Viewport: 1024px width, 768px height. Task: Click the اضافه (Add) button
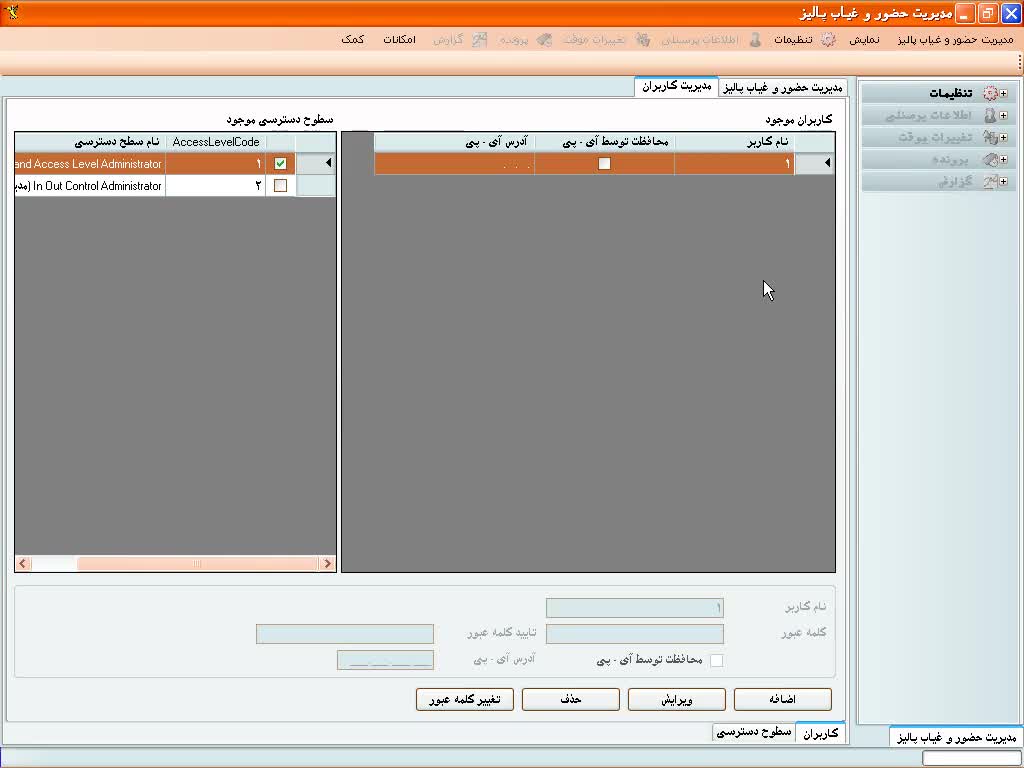[782, 700]
